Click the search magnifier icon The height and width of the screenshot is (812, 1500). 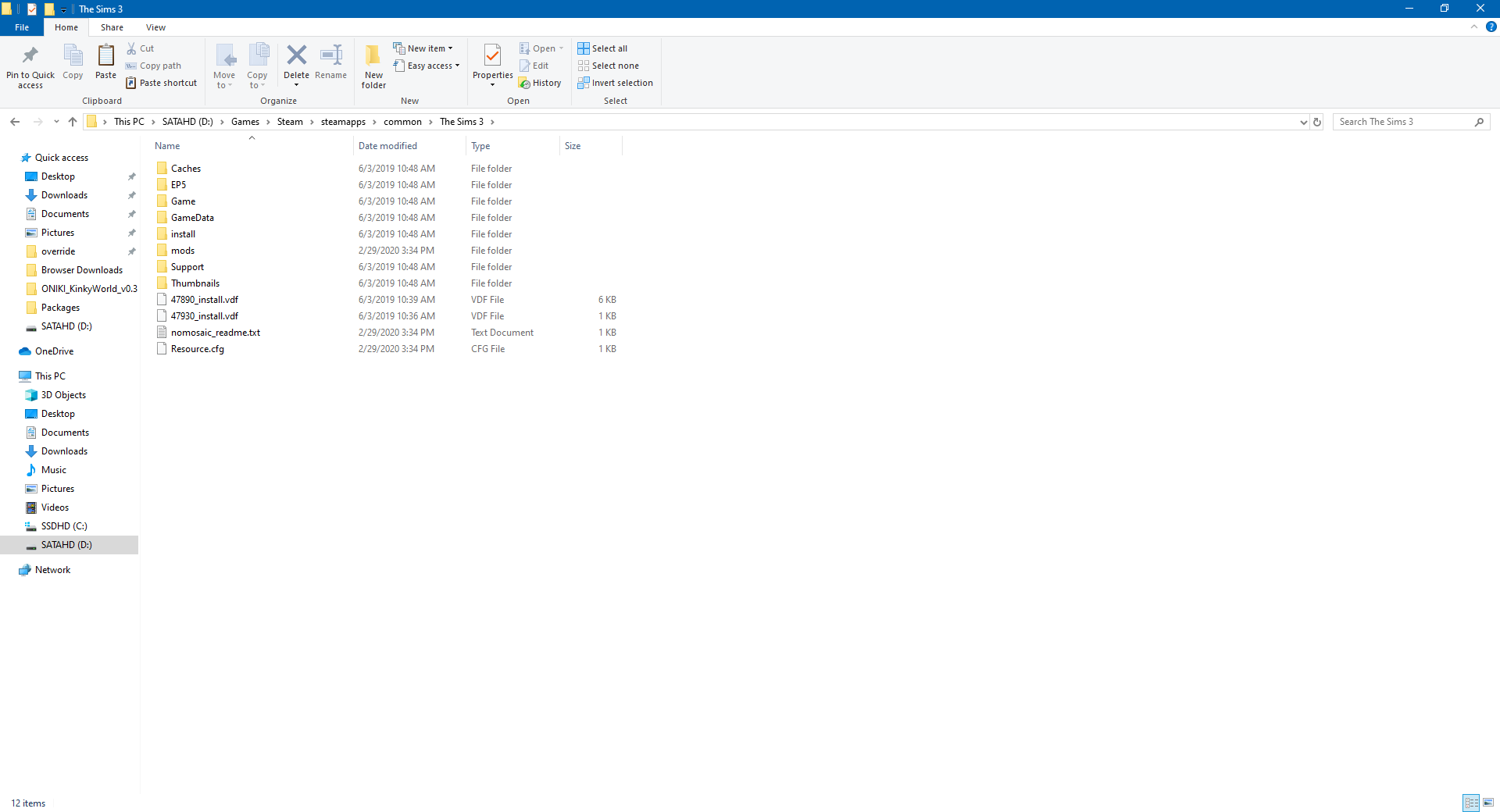(1479, 122)
